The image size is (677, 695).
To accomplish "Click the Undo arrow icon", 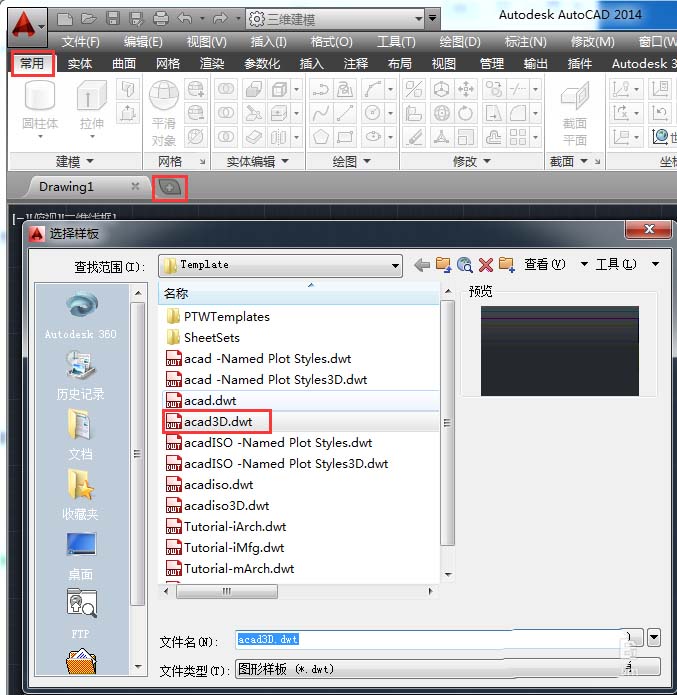I will click(x=185, y=19).
